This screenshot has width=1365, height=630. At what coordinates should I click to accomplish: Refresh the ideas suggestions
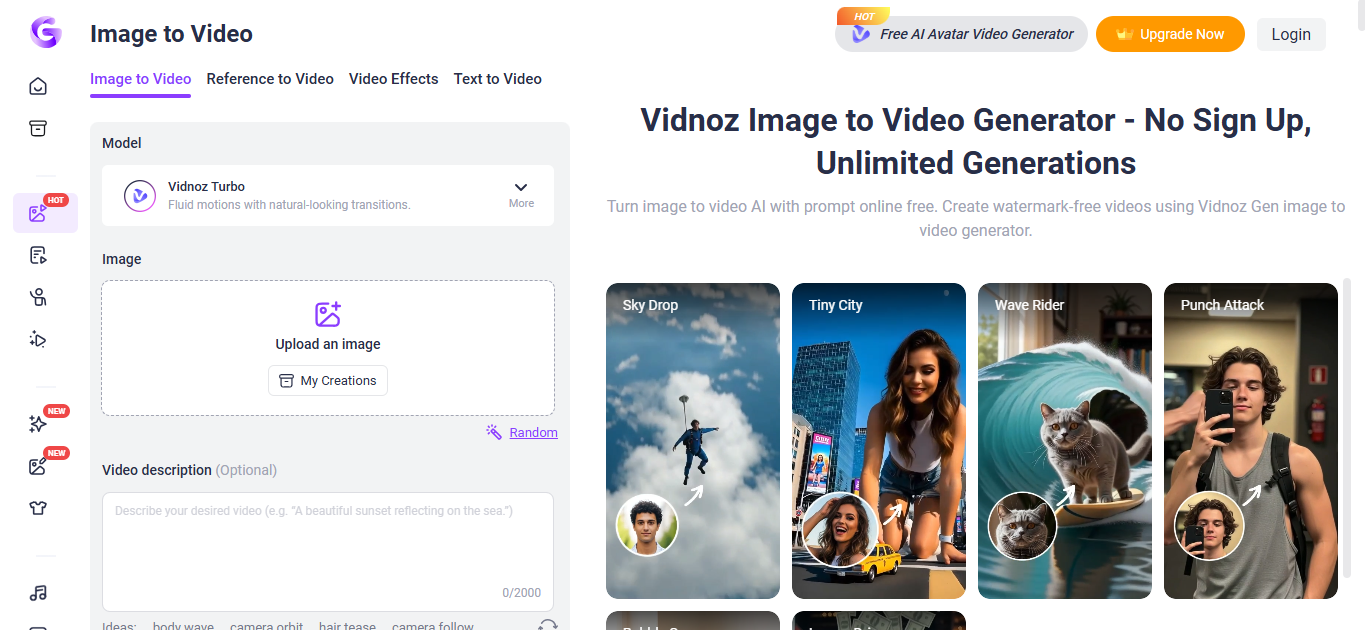point(547,626)
